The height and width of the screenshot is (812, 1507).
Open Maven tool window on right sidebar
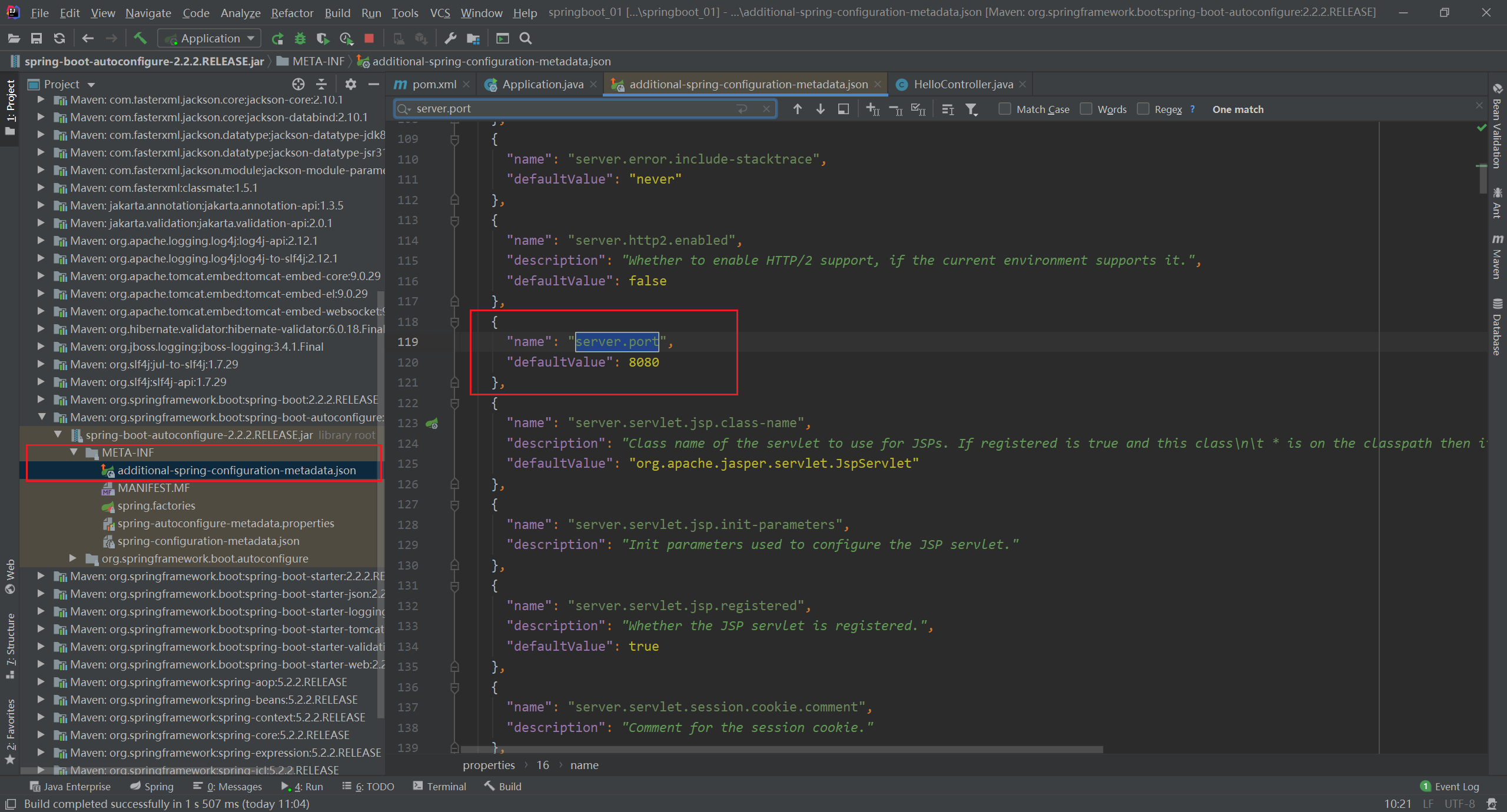(x=1498, y=257)
